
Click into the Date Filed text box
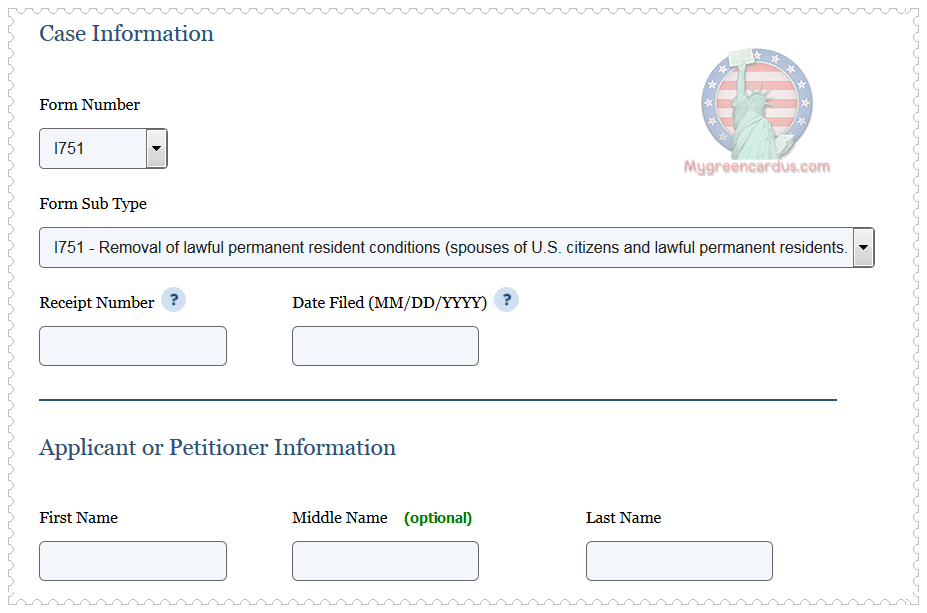click(x=385, y=346)
